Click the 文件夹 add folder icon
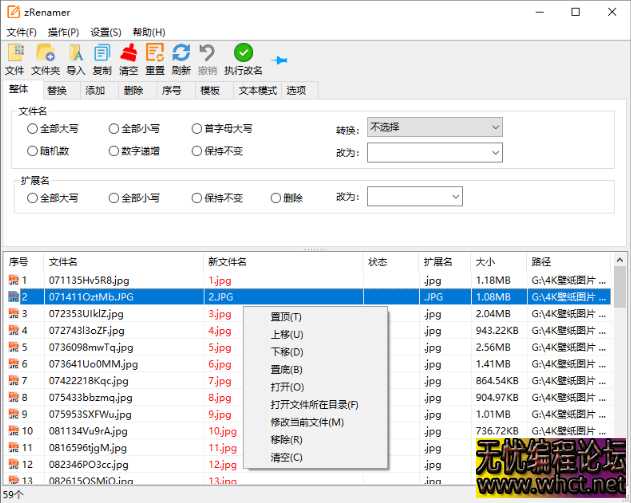This screenshot has height=503, width=631. 46,54
